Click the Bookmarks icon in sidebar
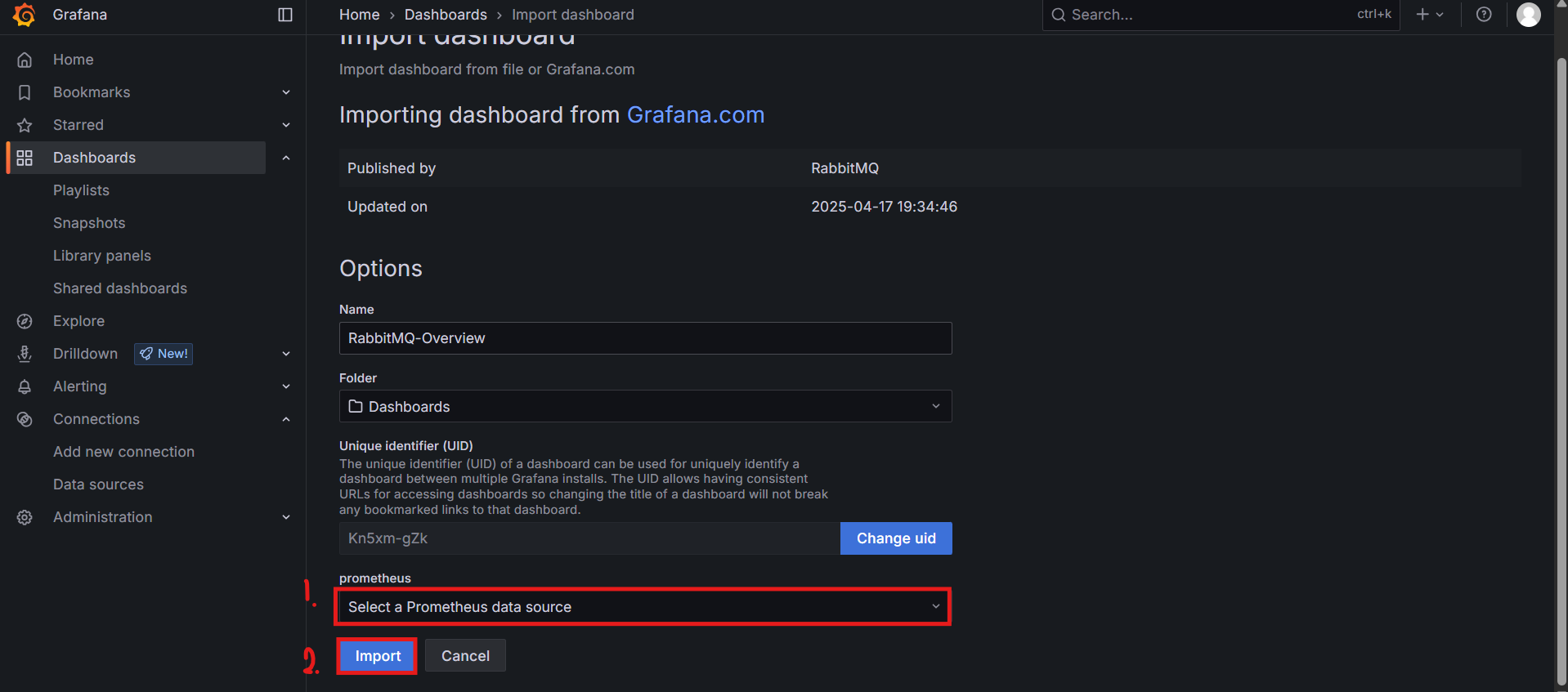Screen dimensions: 1568x692 click(25, 92)
